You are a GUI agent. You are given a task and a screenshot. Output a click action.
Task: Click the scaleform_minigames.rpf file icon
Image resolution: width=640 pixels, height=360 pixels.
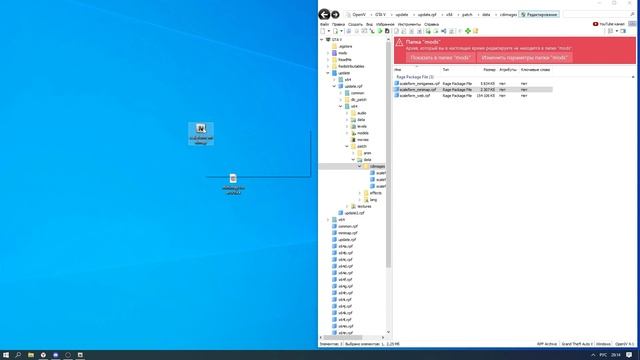[x=396, y=83]
